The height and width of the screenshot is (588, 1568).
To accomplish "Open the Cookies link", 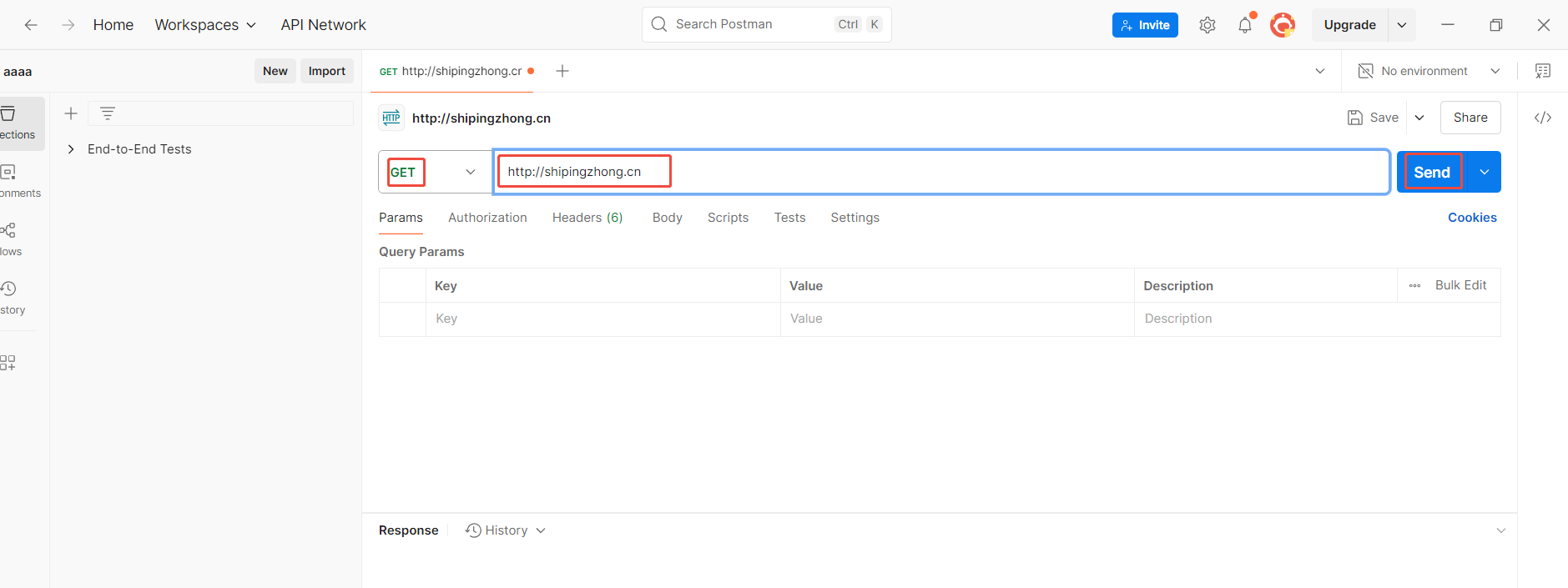I will 1471,218.
